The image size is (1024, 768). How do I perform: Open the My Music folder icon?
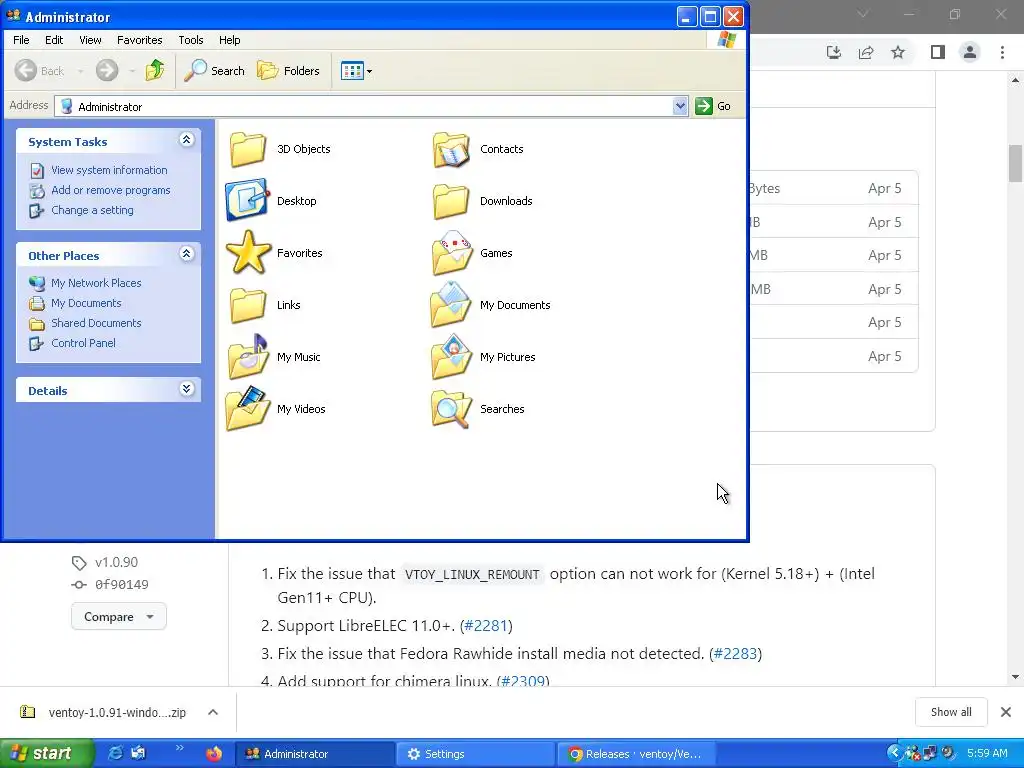pos(248,357)
